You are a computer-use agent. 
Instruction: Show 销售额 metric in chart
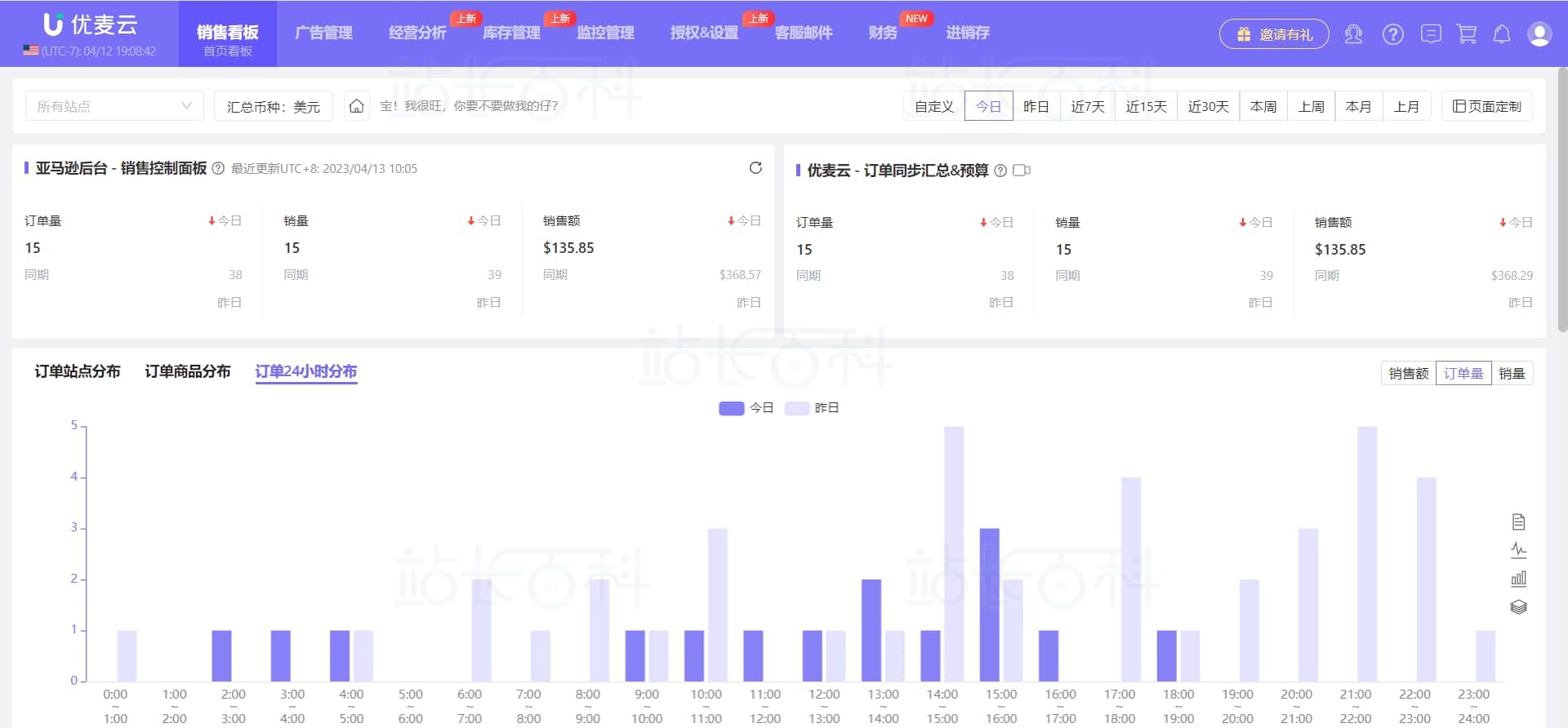point(1409,373)
